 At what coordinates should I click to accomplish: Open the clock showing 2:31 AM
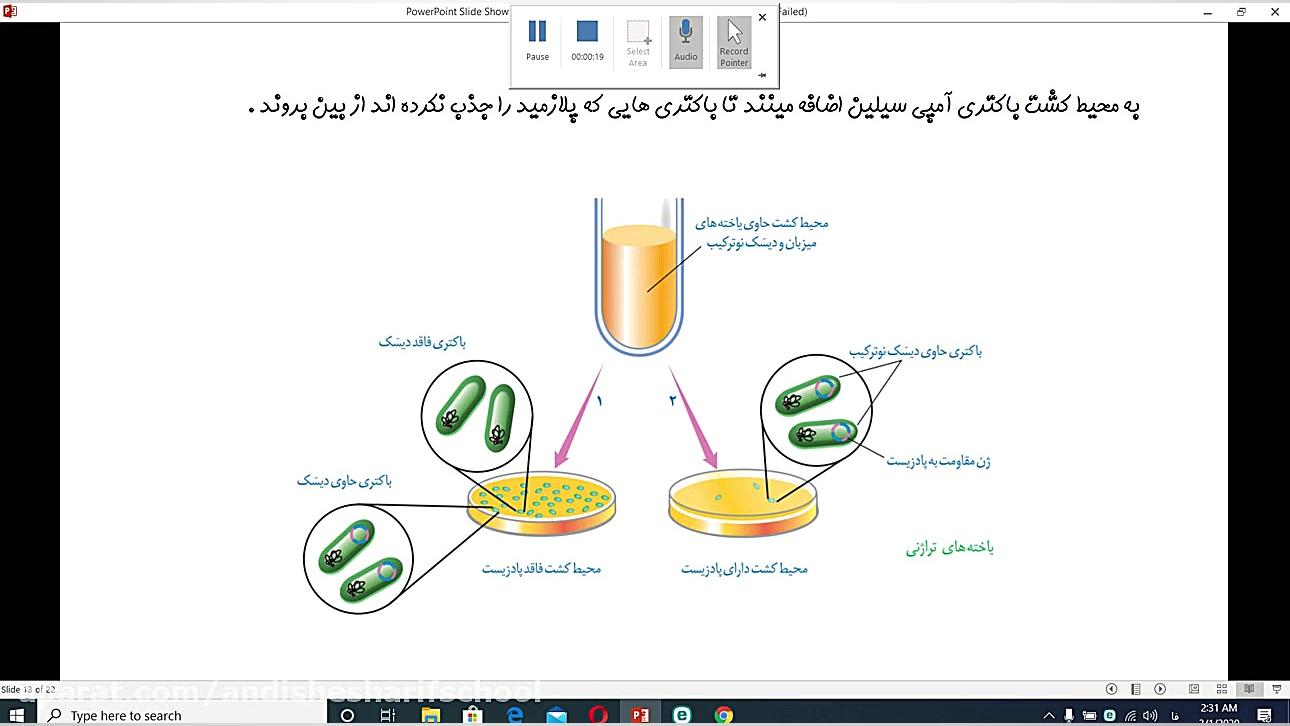point(1220,715)
